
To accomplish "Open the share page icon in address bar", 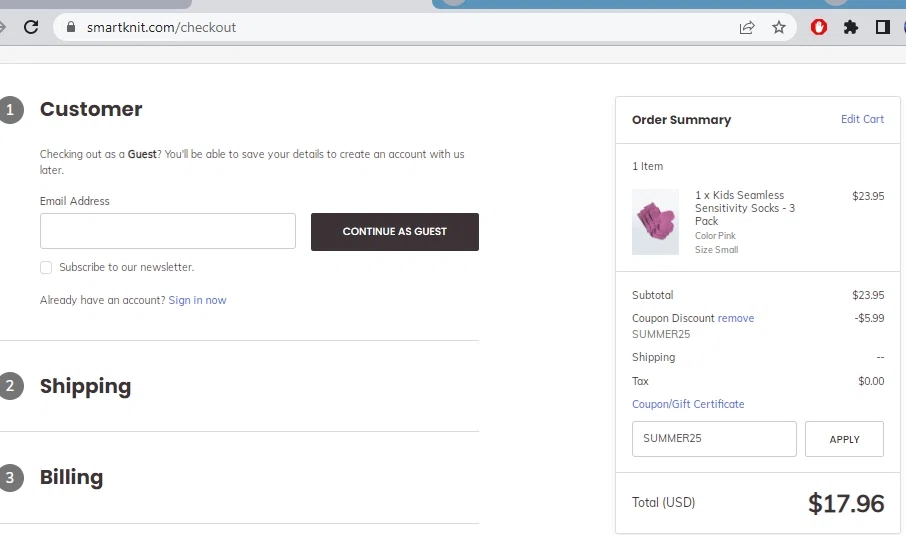I will click(747, 27).
